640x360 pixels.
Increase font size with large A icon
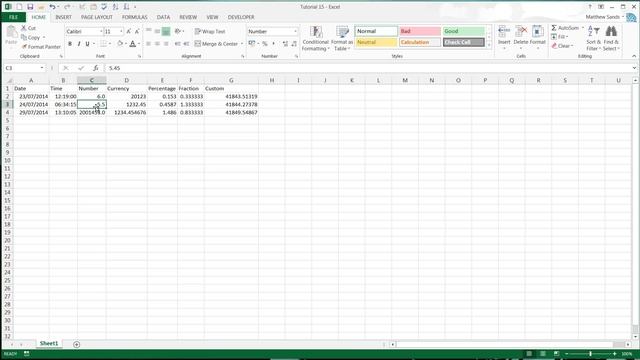(129, 31)
